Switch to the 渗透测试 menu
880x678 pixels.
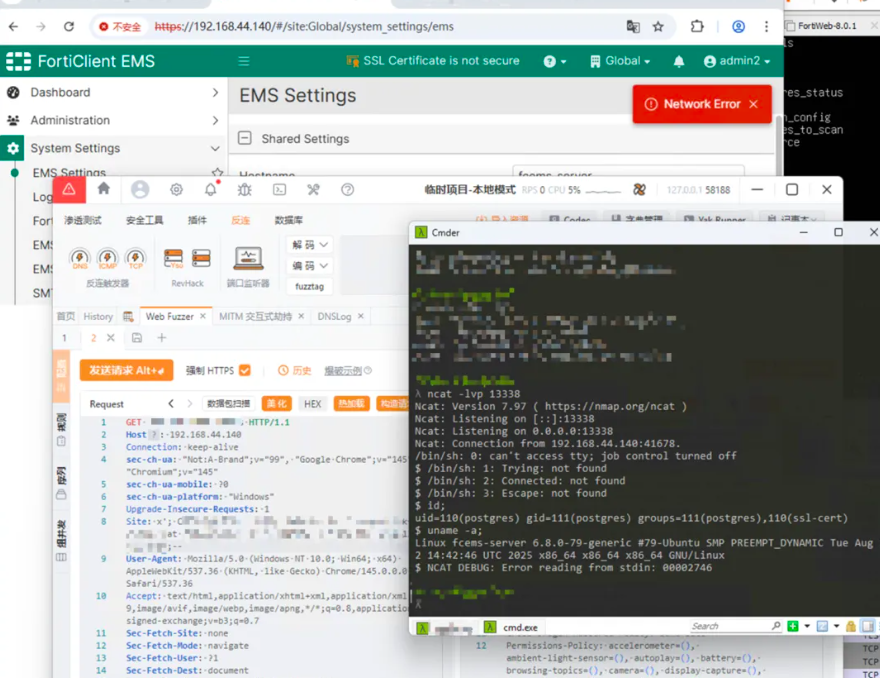point(82,220)
